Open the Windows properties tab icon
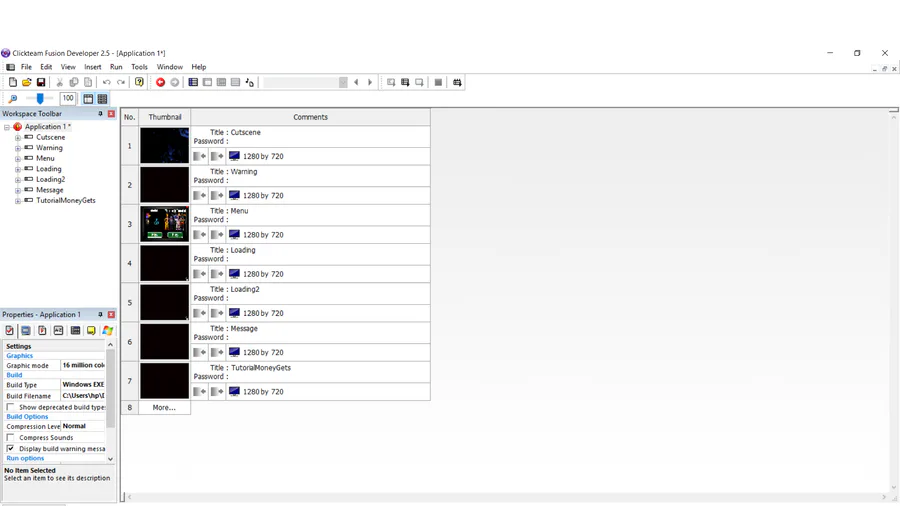Viewport: 900px width, 506px height. click(x=107, y=330)
